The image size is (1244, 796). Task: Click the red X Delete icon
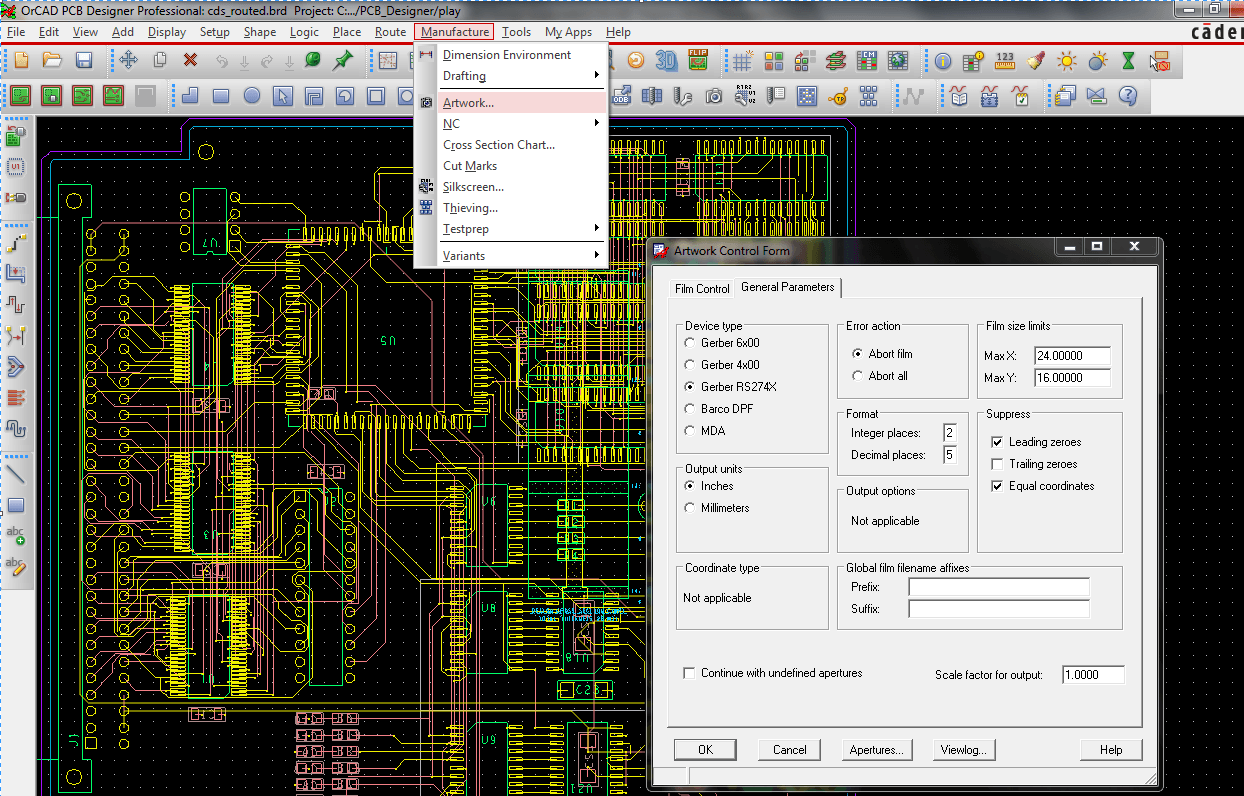coord(190,61)
